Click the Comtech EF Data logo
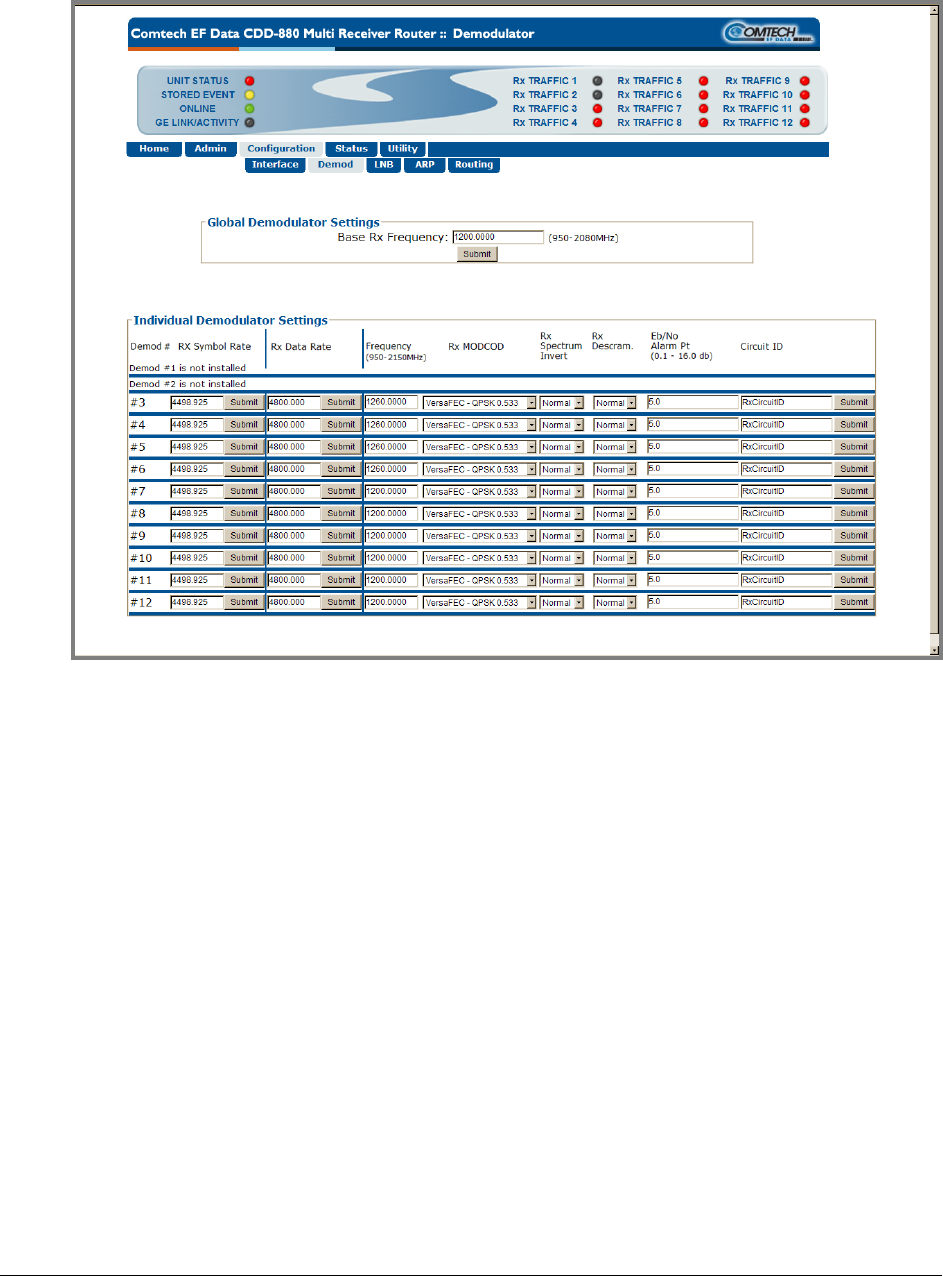This screenshot has width=943, height=1276. [768, 34]
